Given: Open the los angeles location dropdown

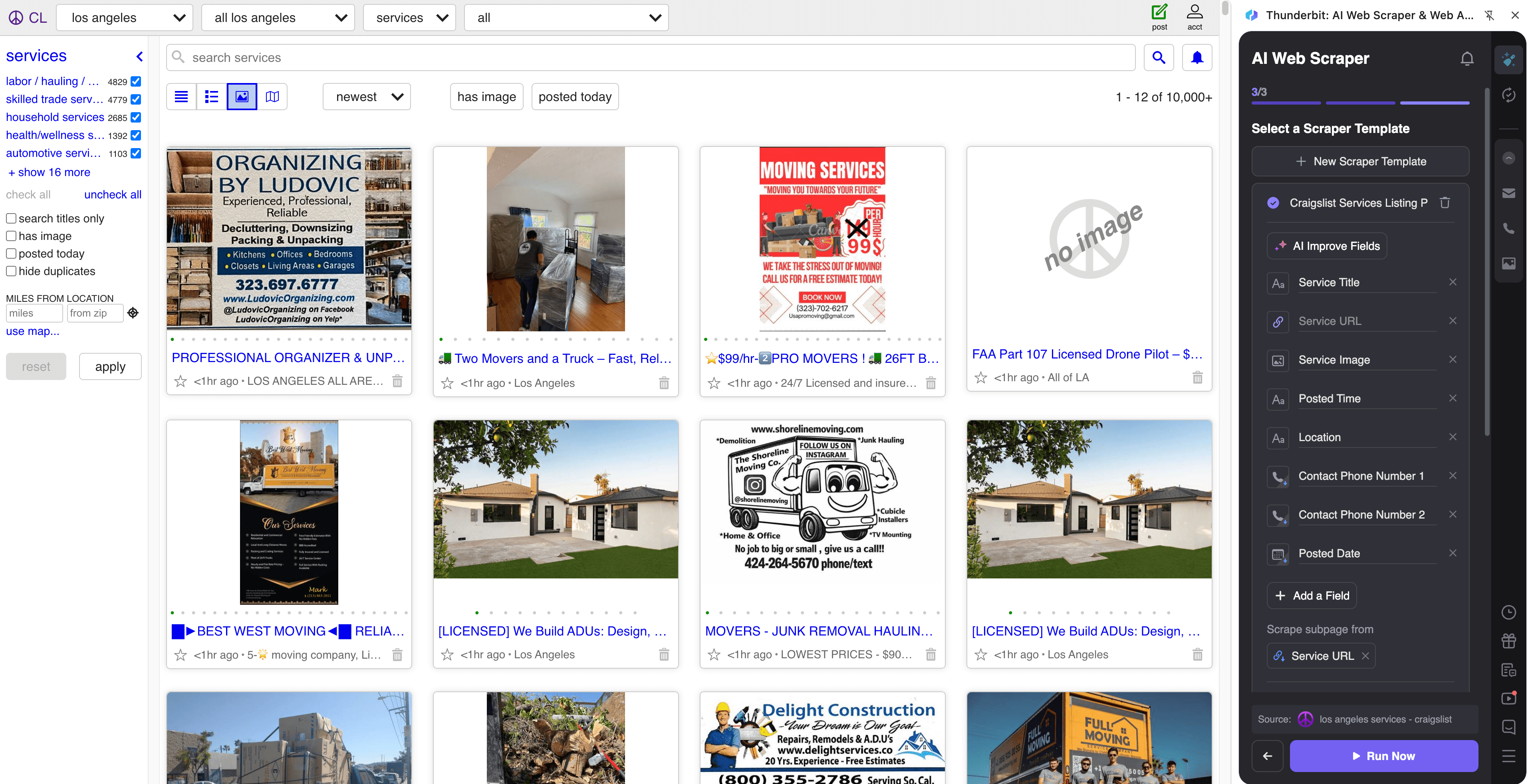Looking at the screenshot, I should point(124,17).
